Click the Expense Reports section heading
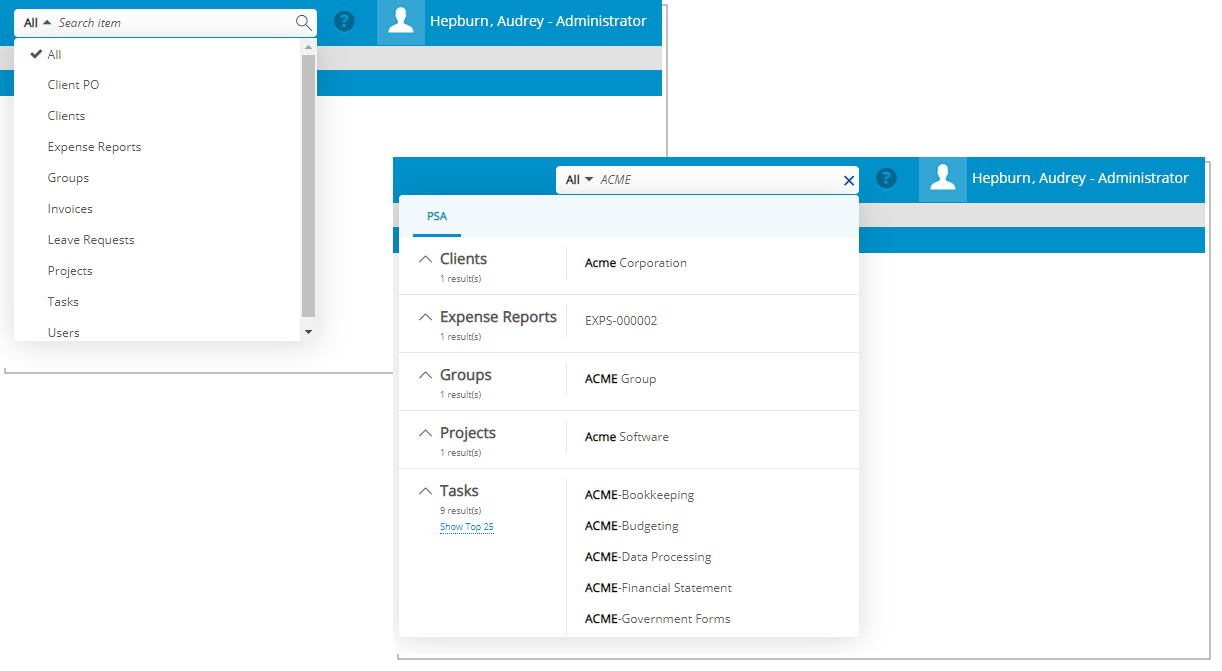The width and height of the screenshot is (1222, 671). point(498,317)
